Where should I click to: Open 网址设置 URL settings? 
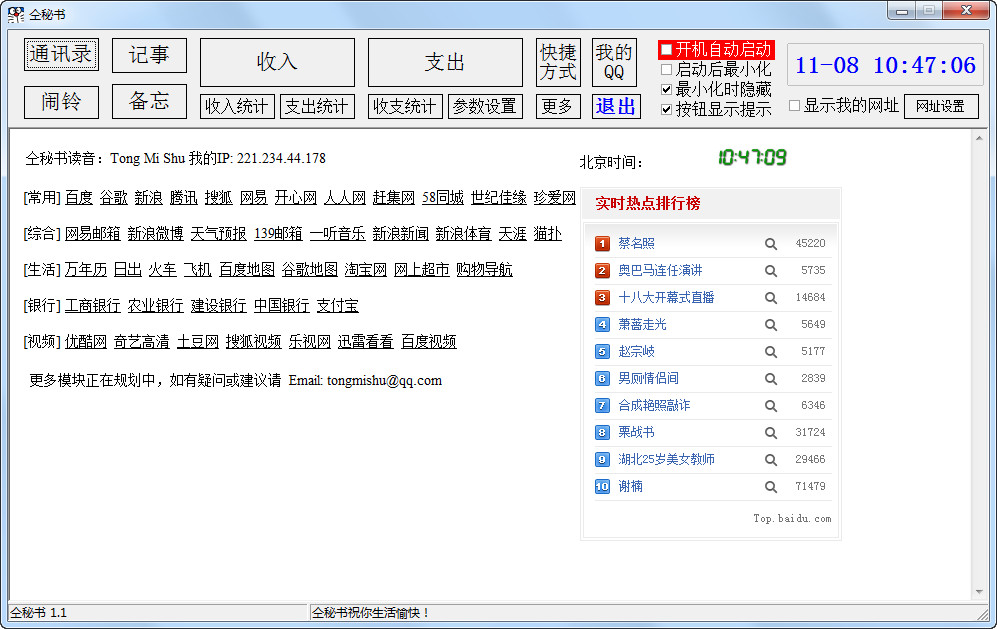coord(942,106)
